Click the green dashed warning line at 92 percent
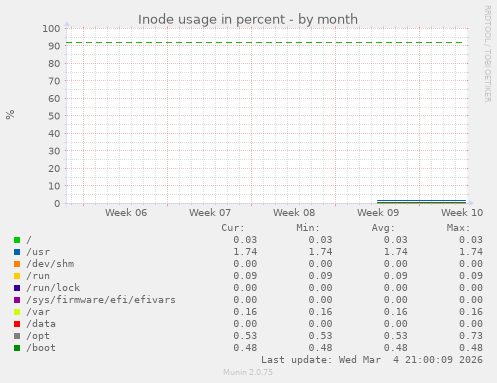This screenshot has width=497, height=383. 264,42
